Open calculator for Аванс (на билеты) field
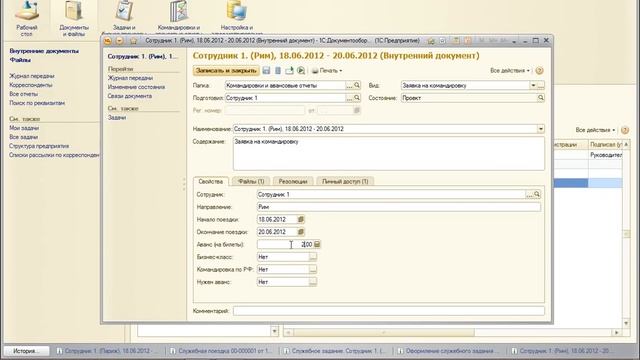640x360 pixels. point(317,244)
